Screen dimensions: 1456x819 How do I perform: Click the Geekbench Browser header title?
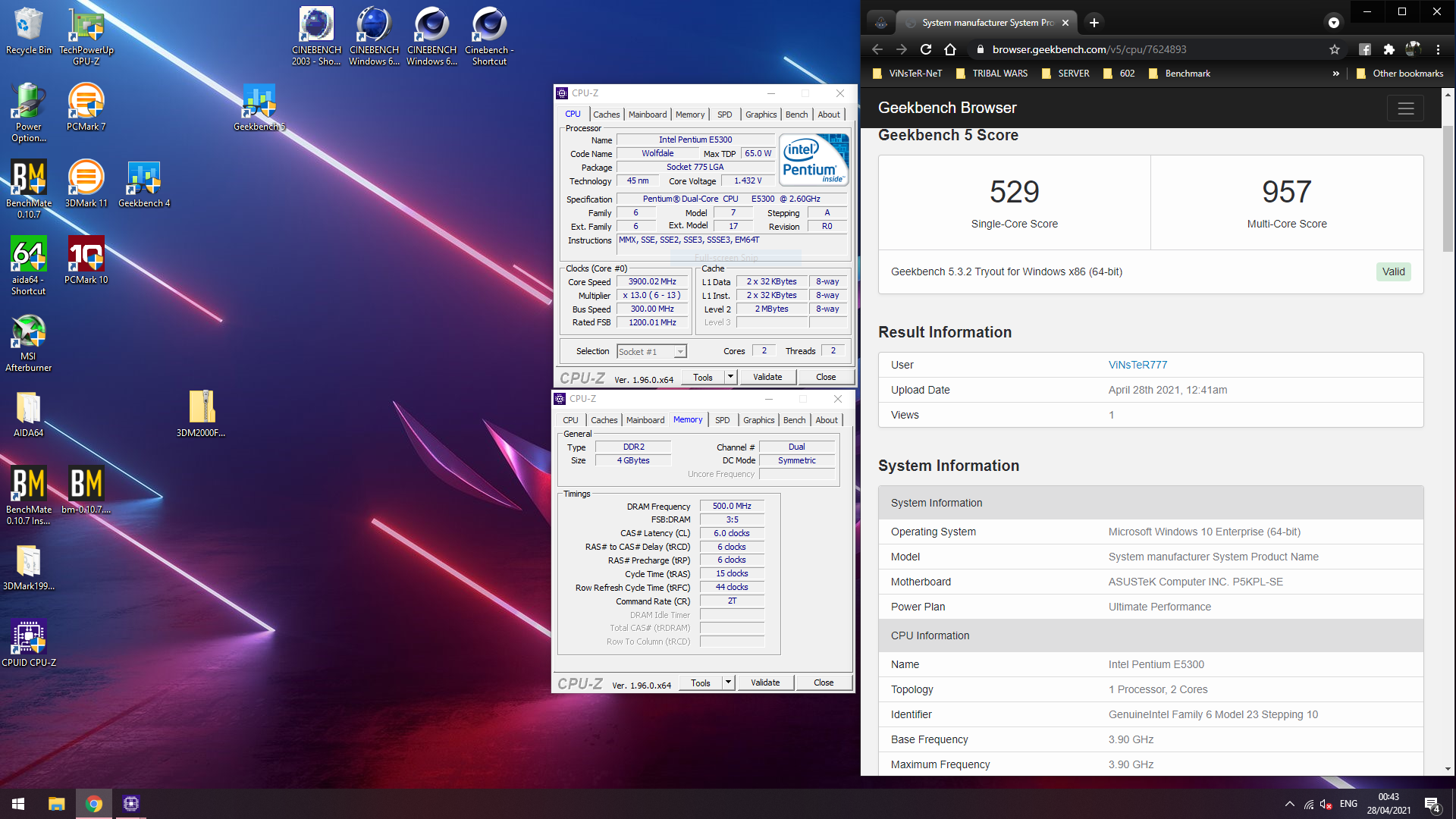coord(947,108)
